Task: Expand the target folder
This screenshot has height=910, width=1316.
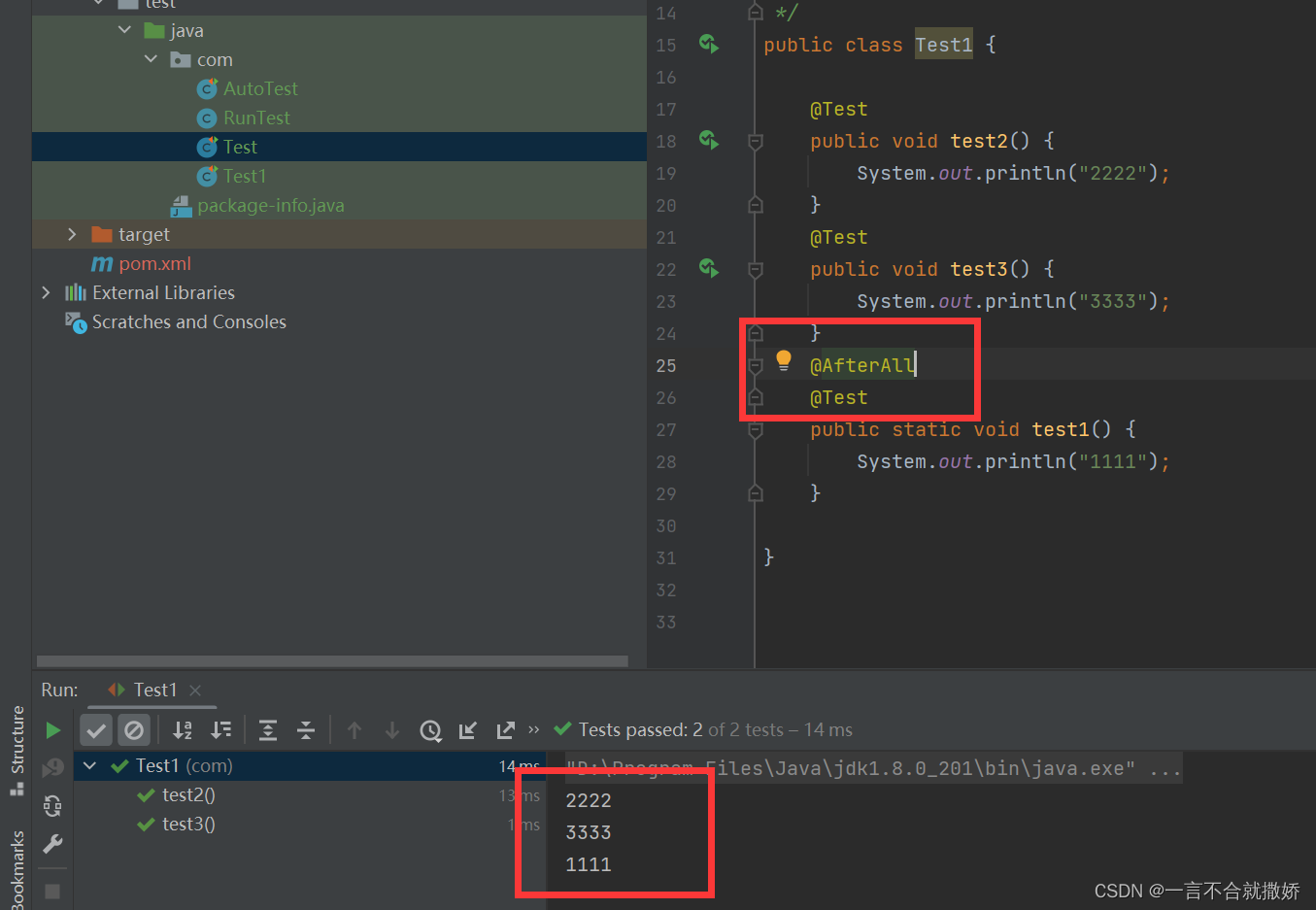Action: coord(72,234)
